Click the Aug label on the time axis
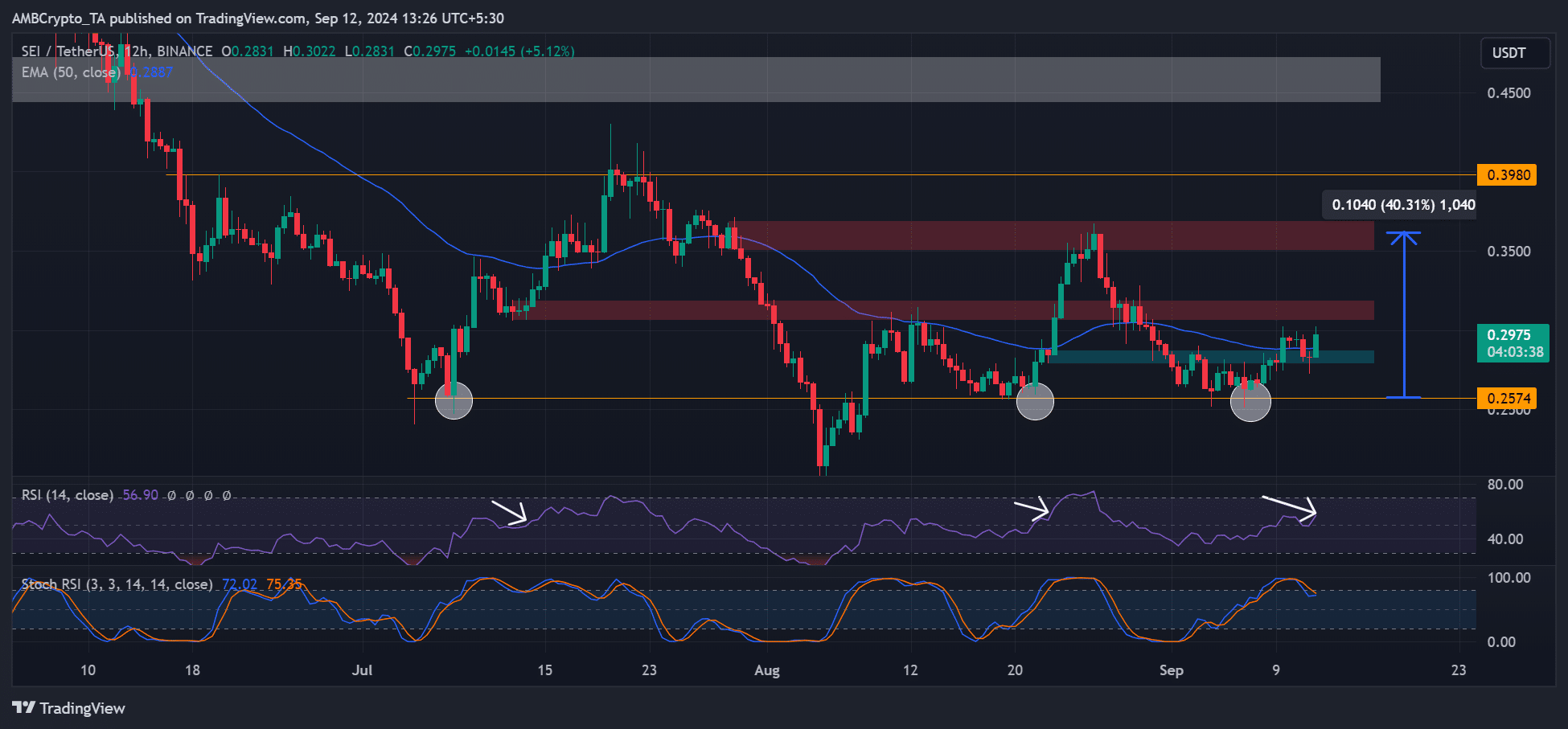Screen dimensions: 1568x729 pyautogui.click(x=767, y=670)
